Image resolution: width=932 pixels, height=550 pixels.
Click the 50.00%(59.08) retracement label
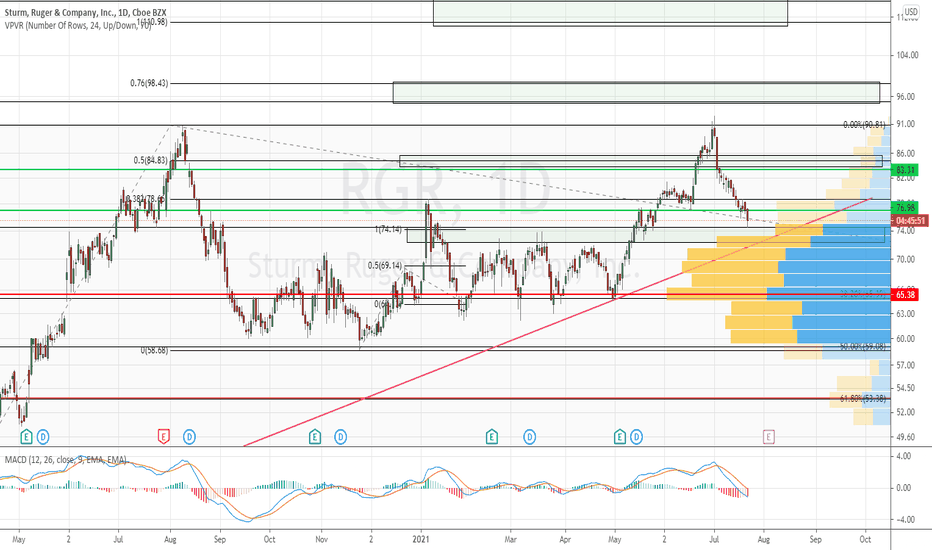tap(862, 346)
